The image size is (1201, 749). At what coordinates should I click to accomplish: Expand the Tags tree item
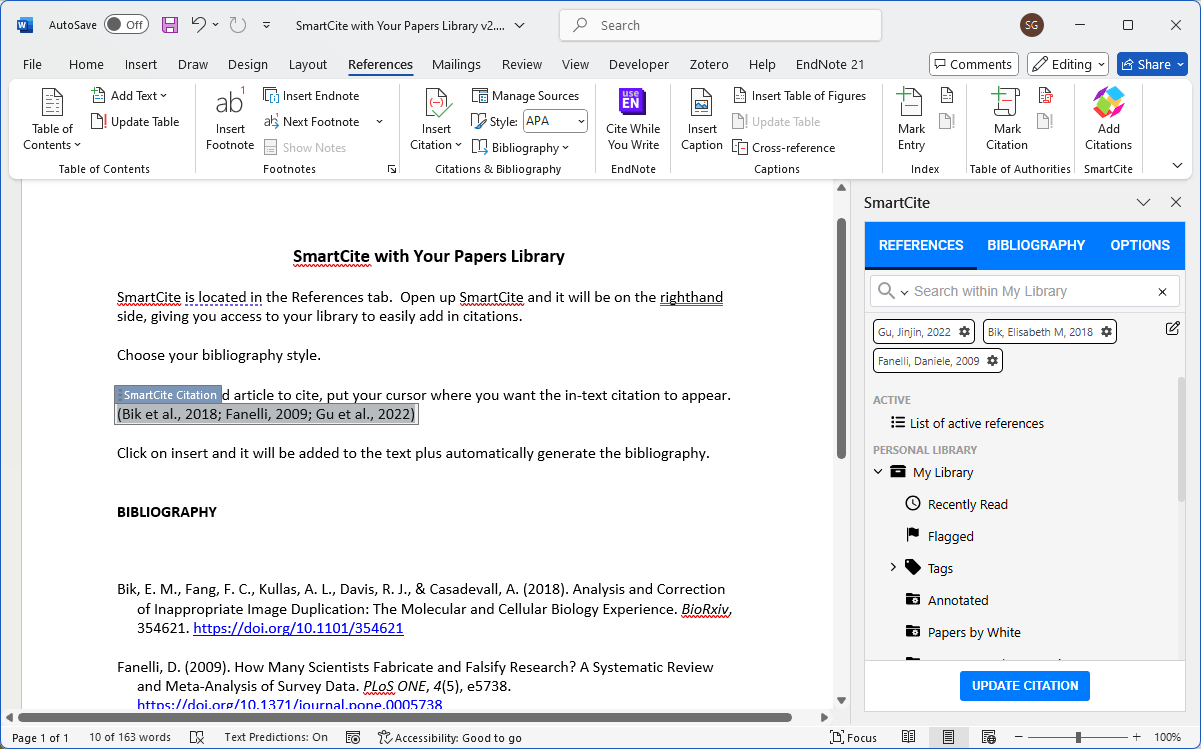pyautogui.click(x=893, y=568)
